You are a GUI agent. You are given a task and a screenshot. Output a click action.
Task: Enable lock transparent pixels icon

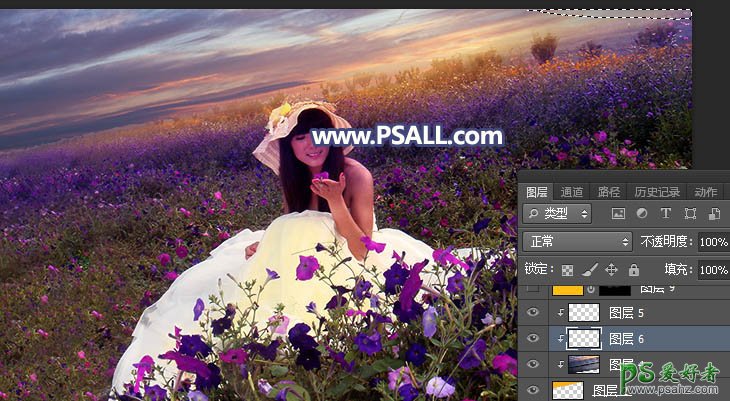click(569, 270)
